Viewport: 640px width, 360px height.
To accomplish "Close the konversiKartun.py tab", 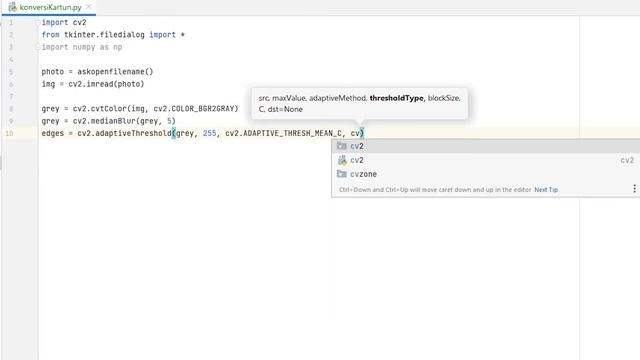I will (x=89, y=7).
